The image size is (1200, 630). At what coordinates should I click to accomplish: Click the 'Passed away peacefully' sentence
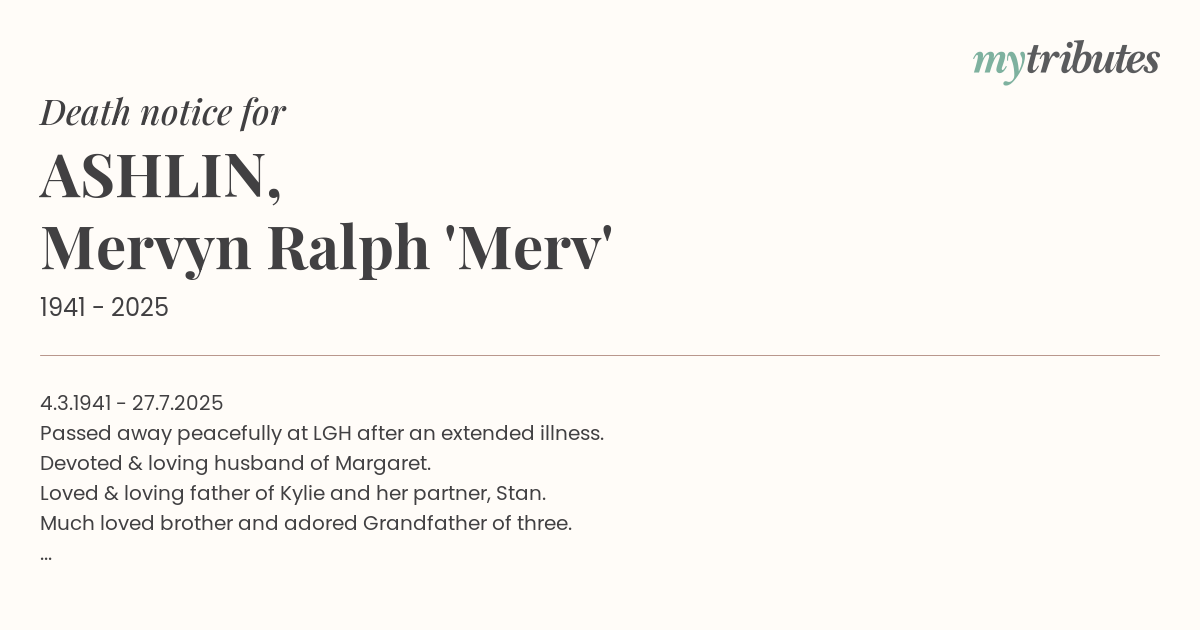322,433
